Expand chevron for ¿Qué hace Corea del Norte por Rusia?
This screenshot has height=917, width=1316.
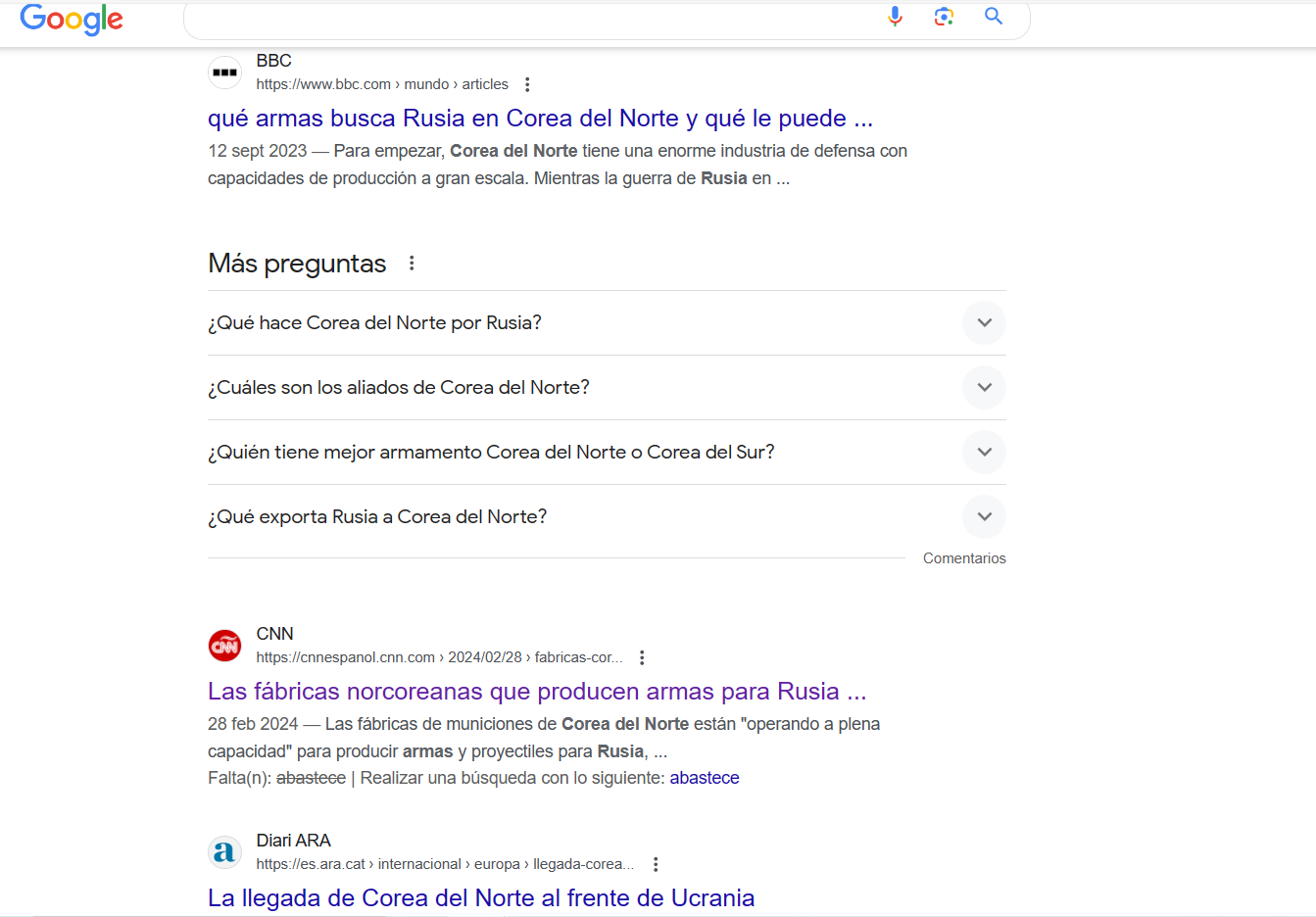pos(984,323)
